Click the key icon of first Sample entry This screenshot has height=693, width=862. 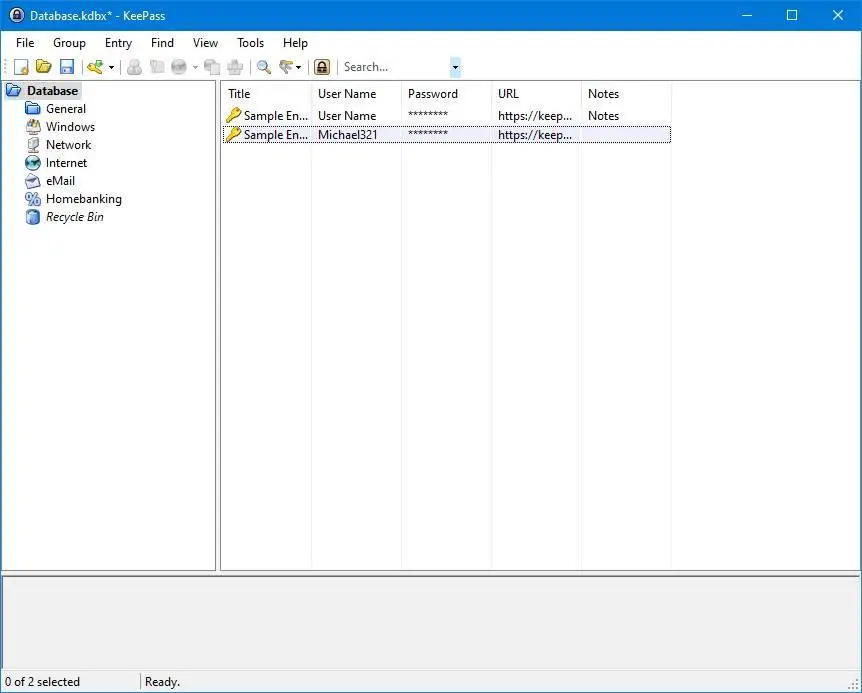[x=233, y=115]
